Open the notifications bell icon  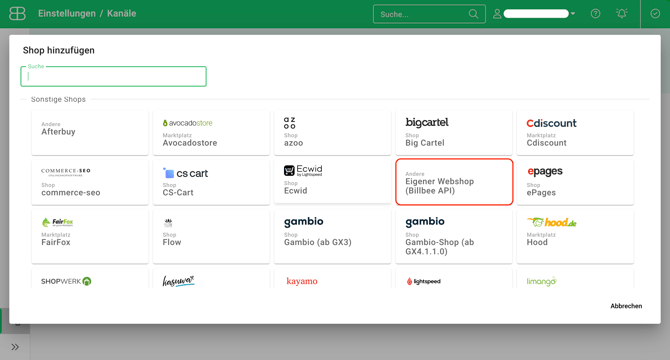click(622, 14)
